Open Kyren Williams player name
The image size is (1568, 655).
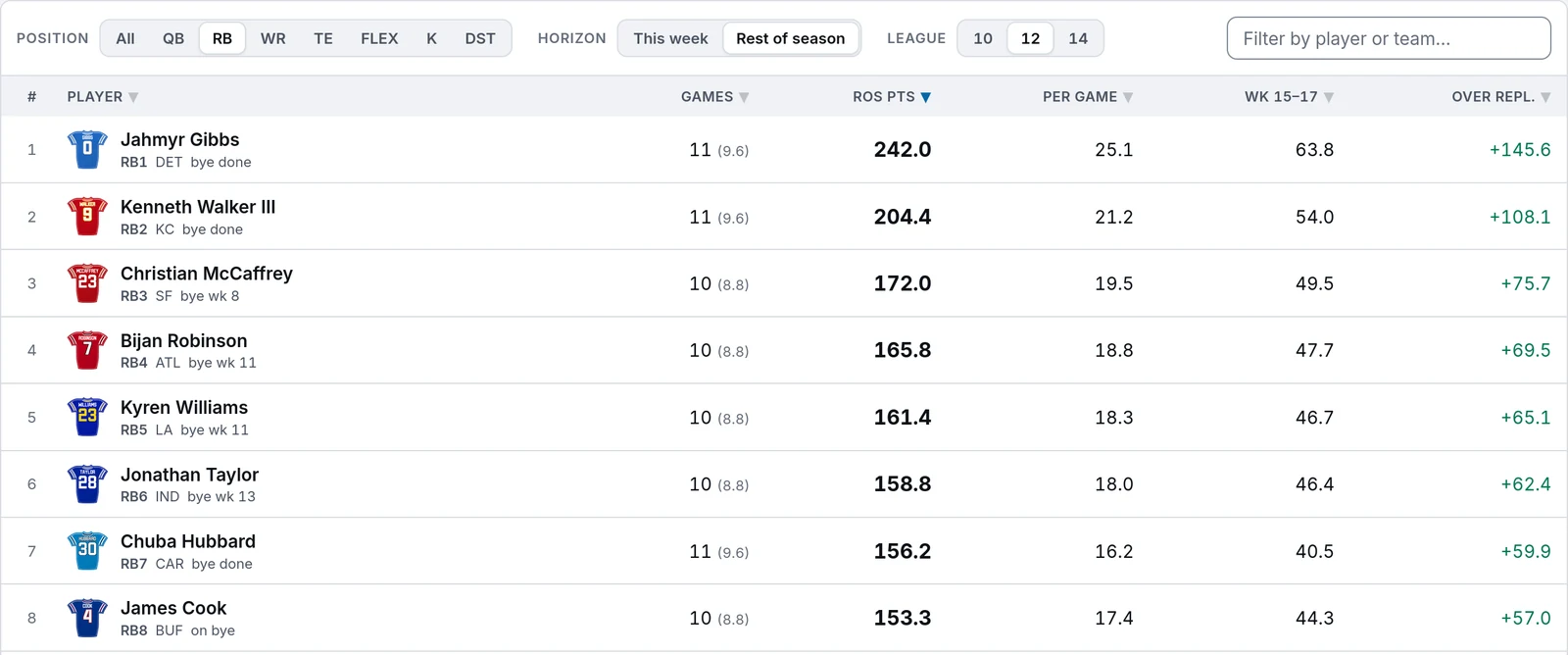click(184, 407)
